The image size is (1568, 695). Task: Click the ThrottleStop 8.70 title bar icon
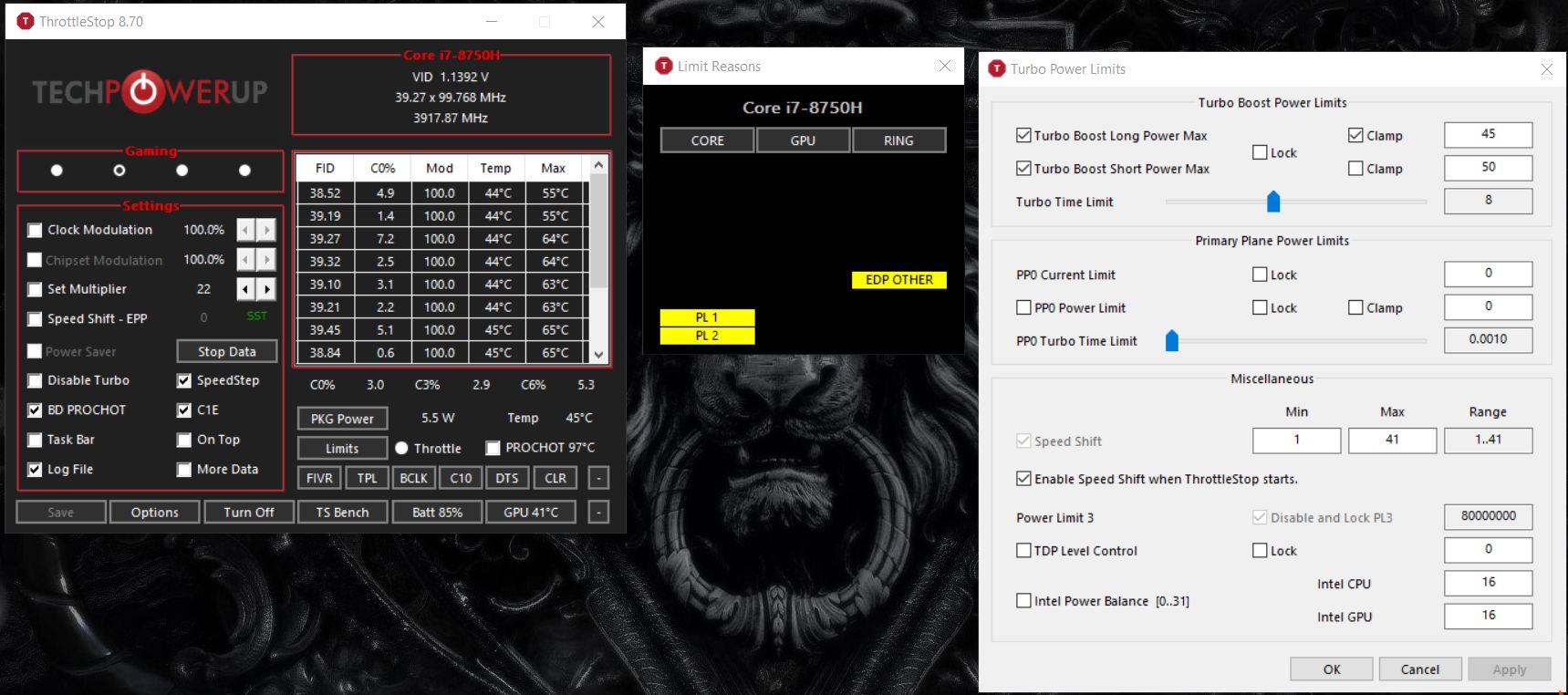[x=26, y=21]
